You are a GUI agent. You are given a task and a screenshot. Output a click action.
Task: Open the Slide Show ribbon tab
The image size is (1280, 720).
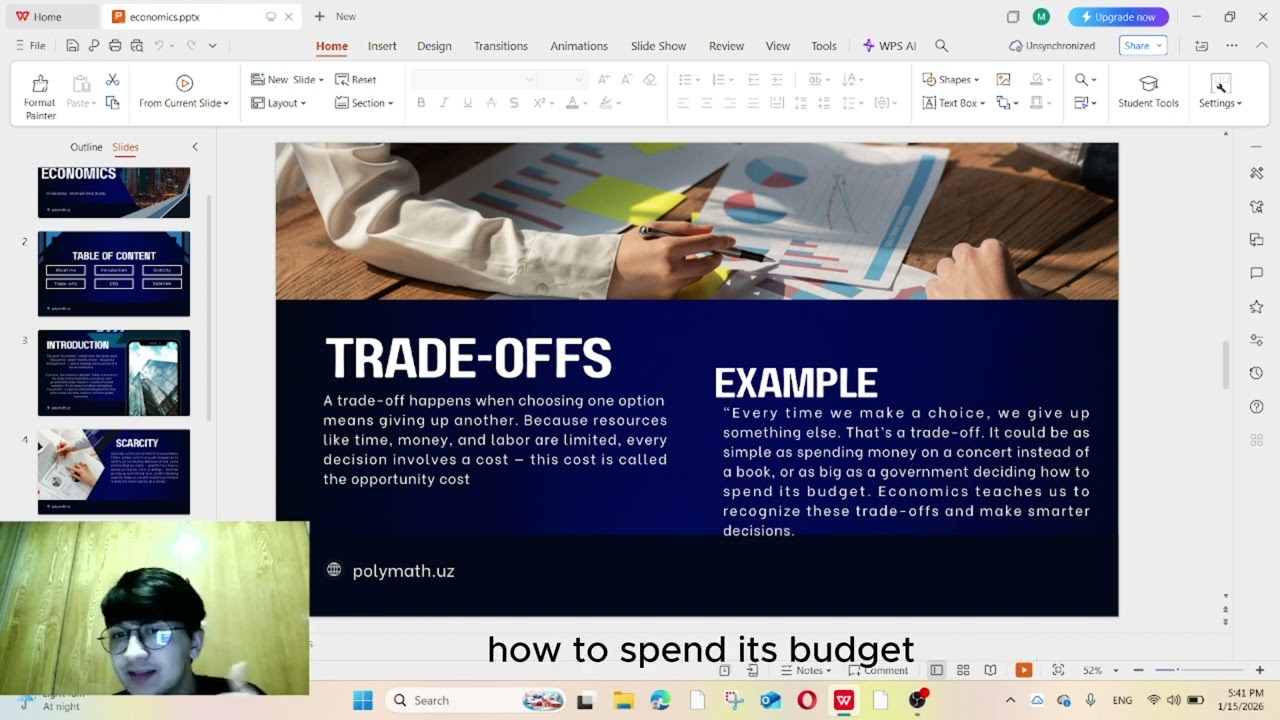pos(658,46)
